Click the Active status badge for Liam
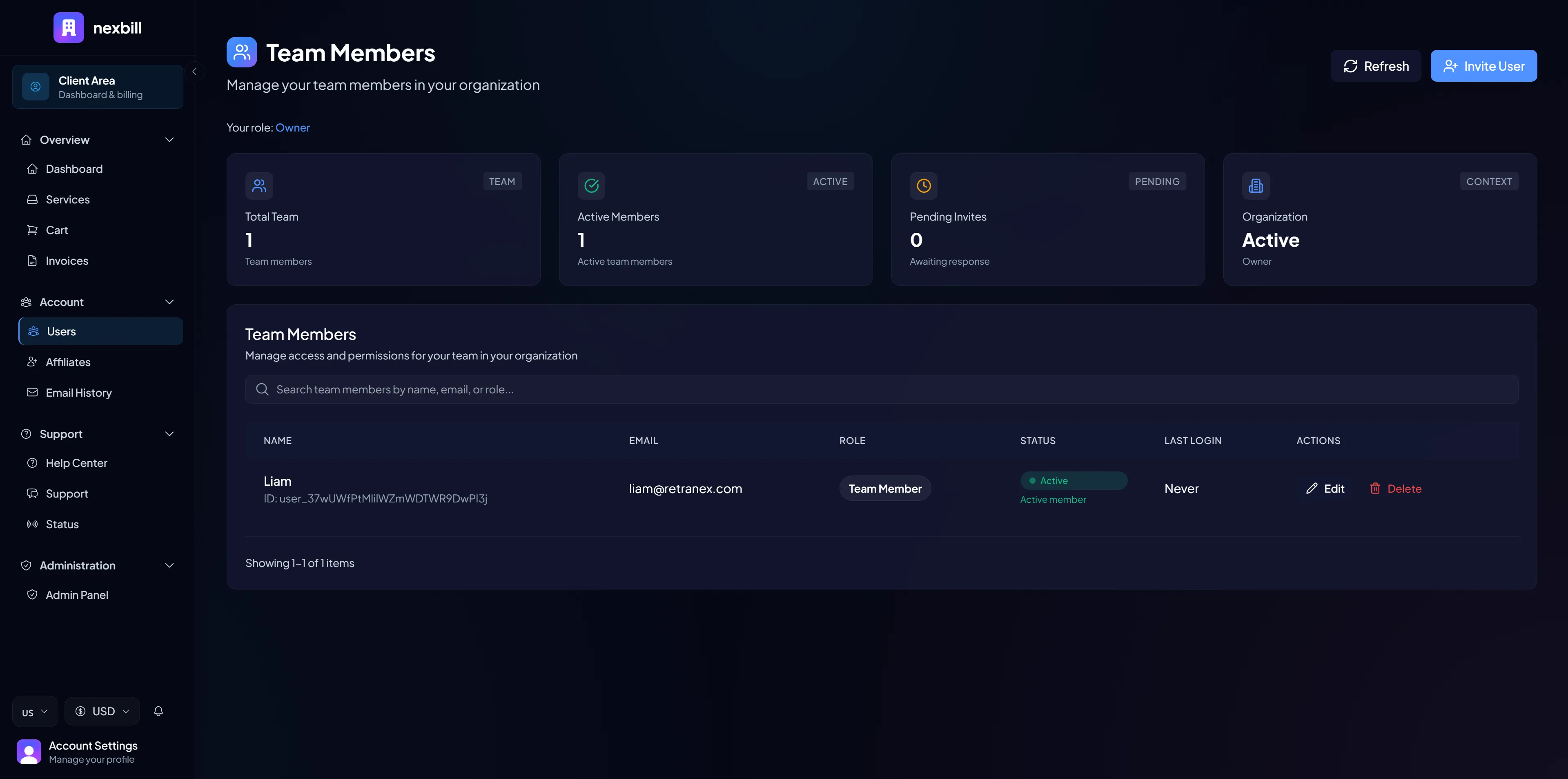The width and height of the screenshot is (1568, 779). tap(1074, 480)
